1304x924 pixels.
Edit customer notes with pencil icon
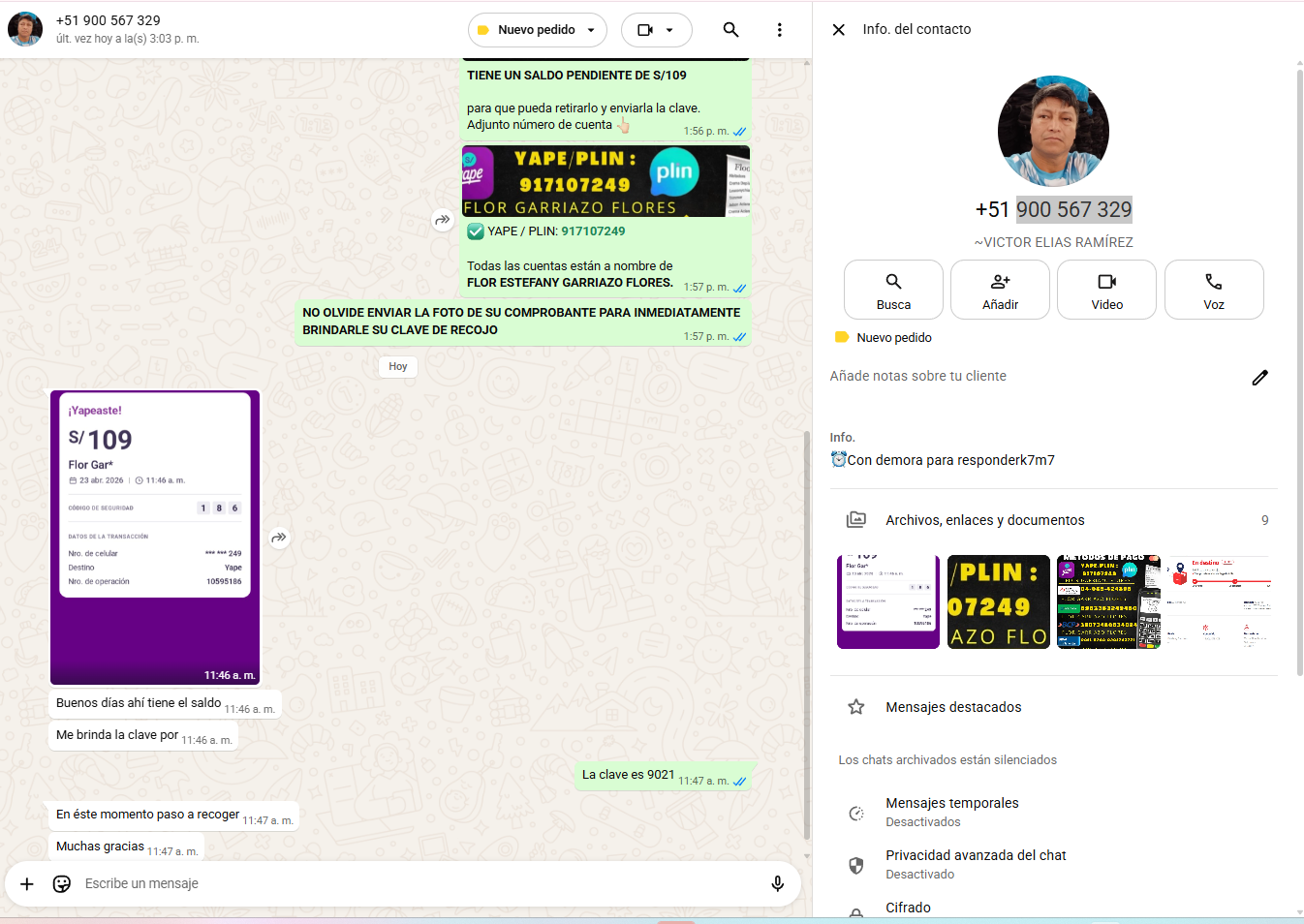point(1259,378)
